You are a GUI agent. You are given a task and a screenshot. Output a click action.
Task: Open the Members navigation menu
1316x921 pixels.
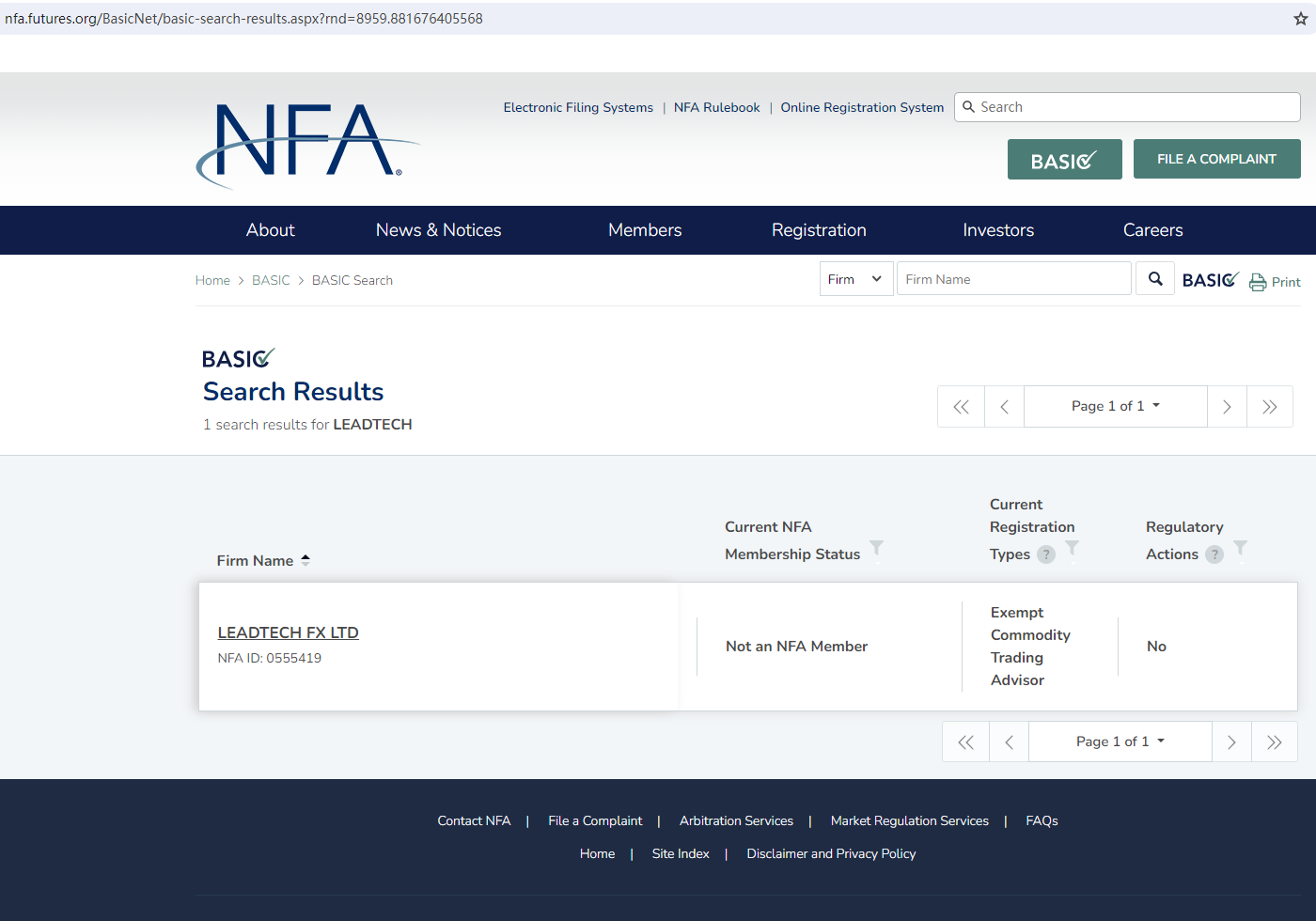[645, 230]
